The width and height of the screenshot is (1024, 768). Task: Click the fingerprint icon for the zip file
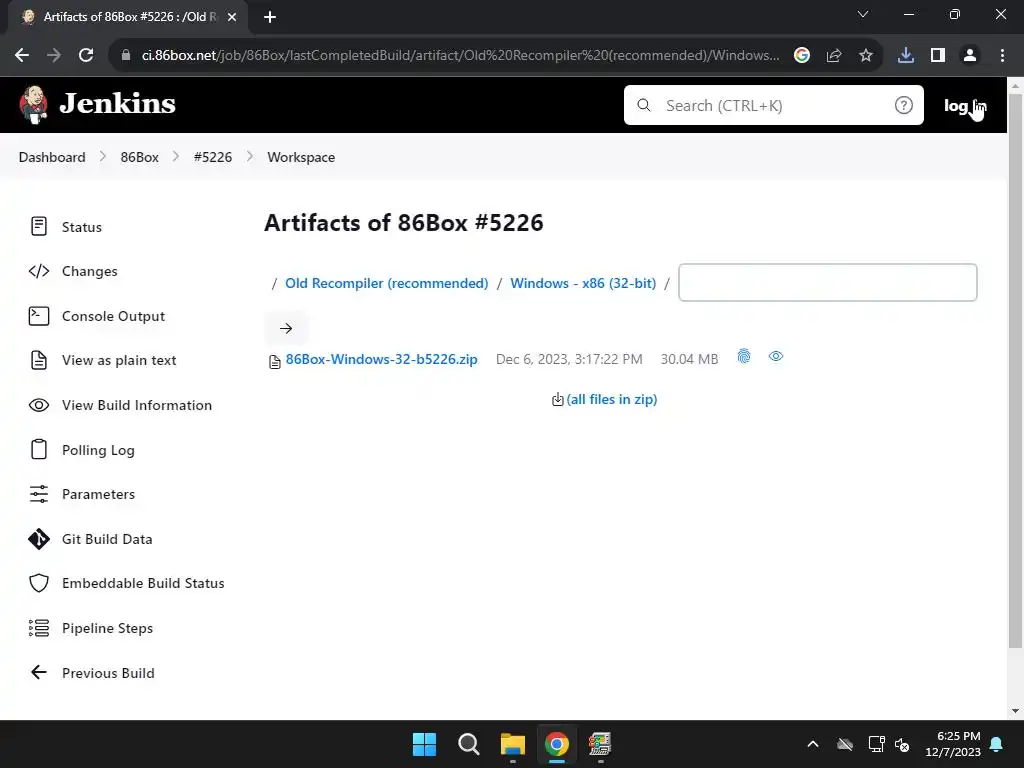click(744, 357)
